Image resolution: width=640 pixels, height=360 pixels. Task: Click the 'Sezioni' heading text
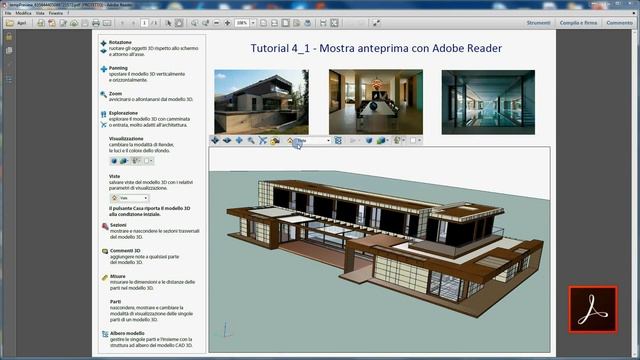(118, 225)
